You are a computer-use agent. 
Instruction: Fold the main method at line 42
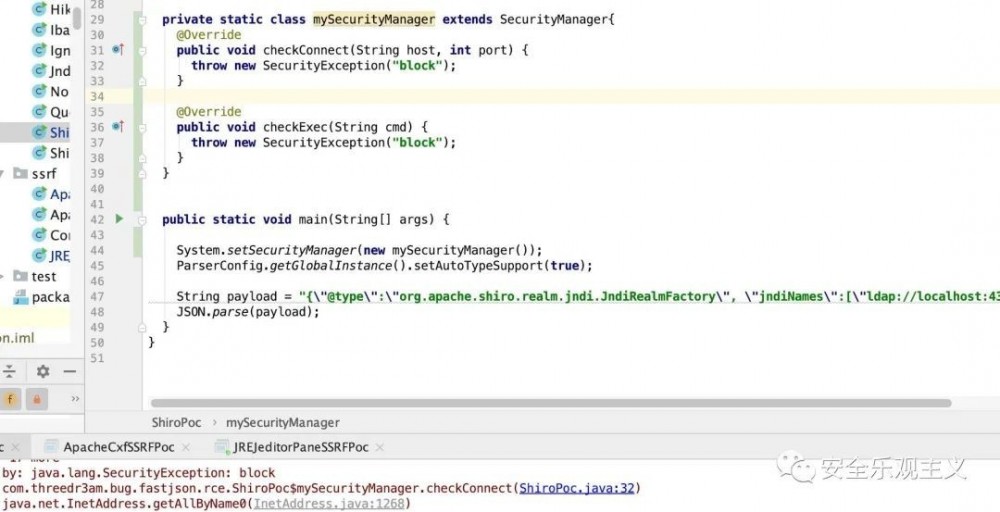tap(142, 219)
